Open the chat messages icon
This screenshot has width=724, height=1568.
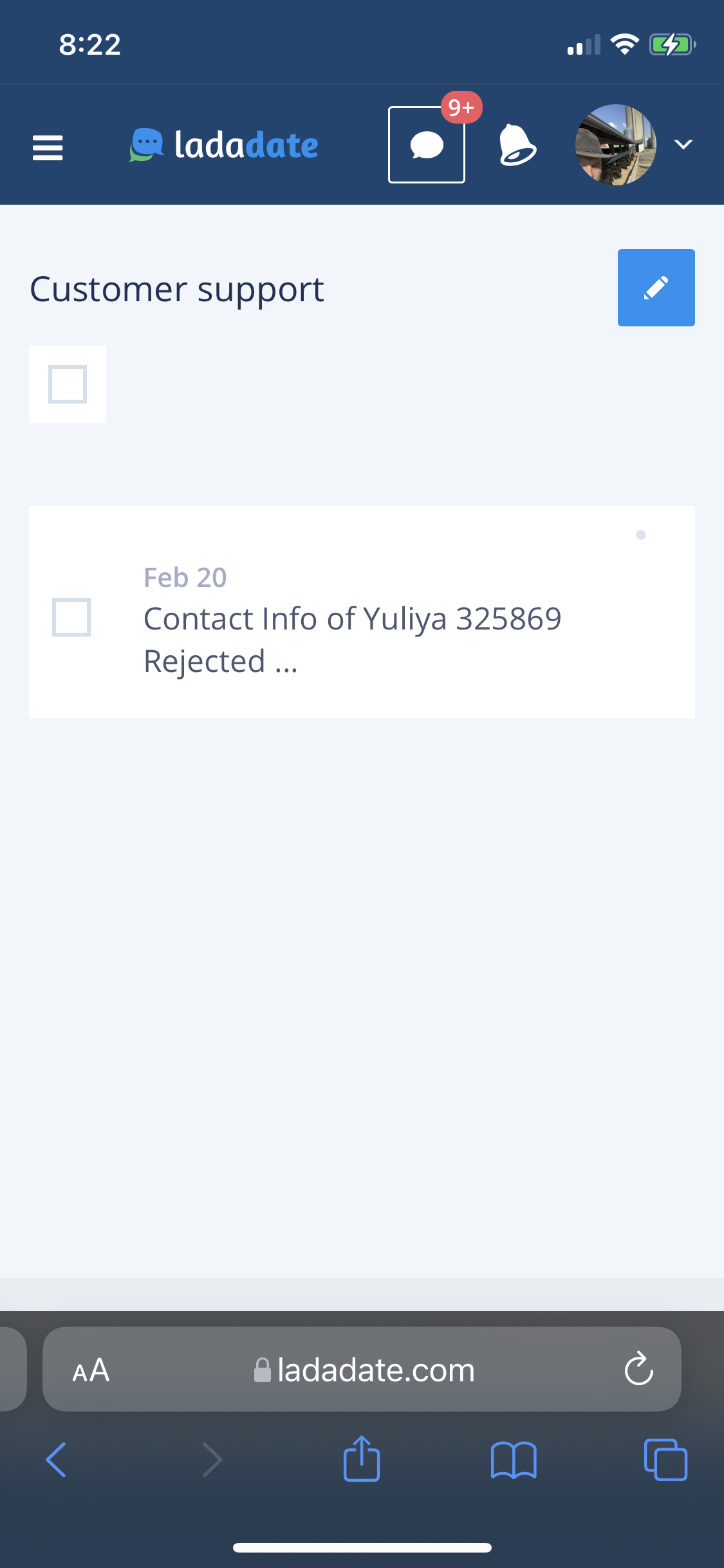point(426,145)
